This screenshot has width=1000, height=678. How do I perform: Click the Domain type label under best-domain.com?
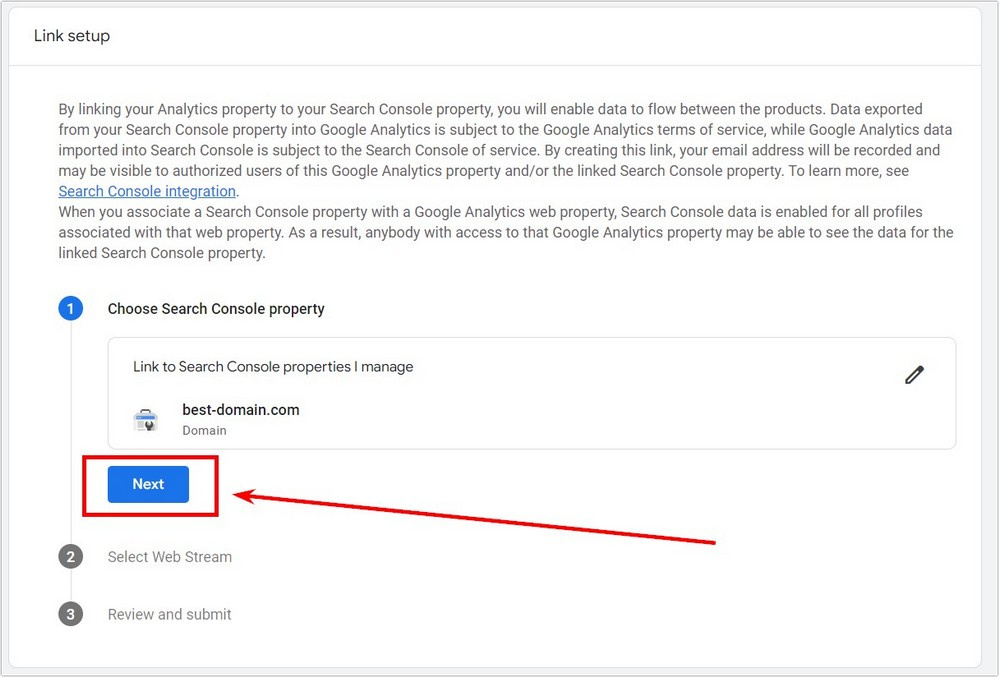coord(204,431)
